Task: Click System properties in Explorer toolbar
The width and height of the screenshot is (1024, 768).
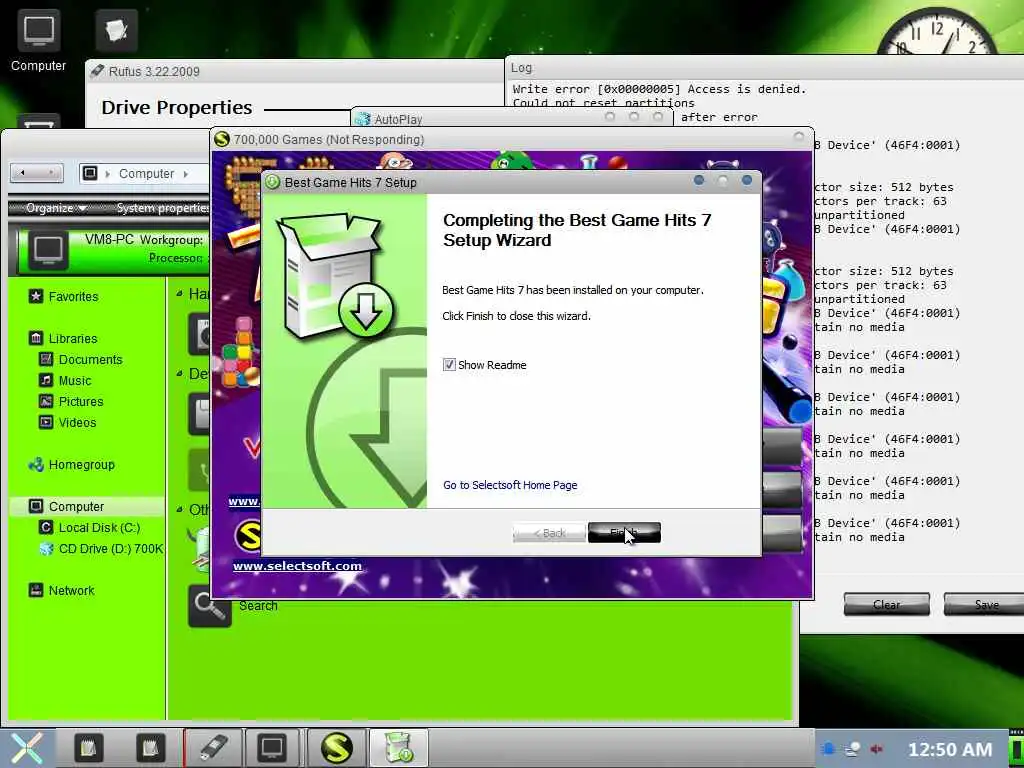Action: [162, 208]
